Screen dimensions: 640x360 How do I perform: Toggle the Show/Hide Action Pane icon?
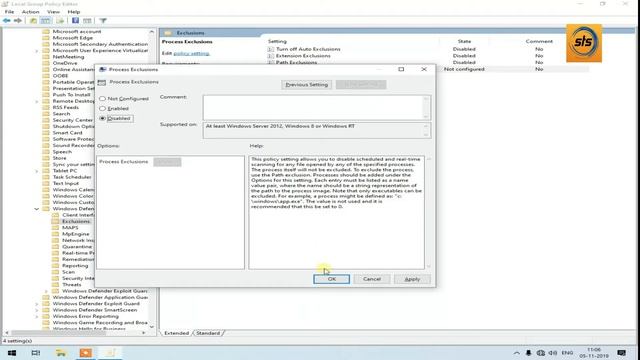[x=87, y=20]
